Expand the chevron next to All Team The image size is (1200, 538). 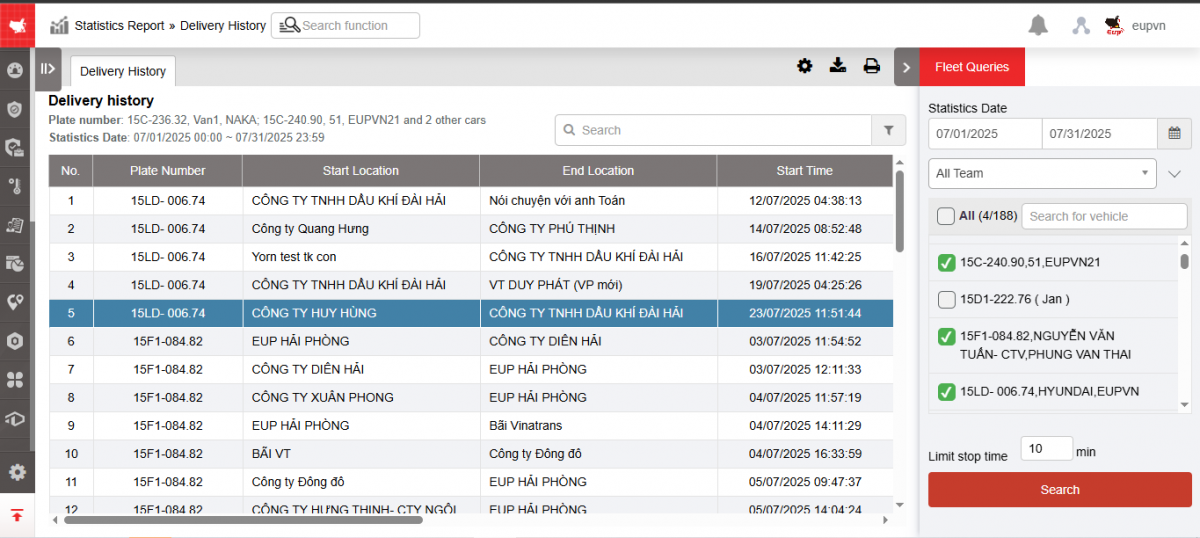pyautogui.click(x=1175, y=174)
